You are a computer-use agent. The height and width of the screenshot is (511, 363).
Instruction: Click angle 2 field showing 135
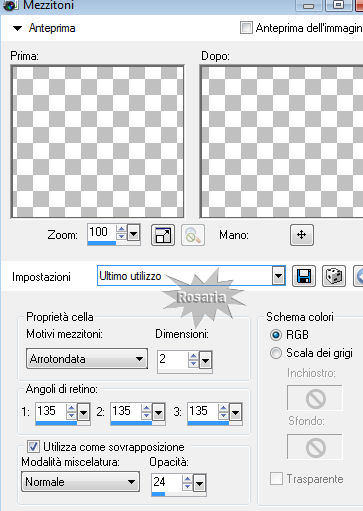coord(126,411)
